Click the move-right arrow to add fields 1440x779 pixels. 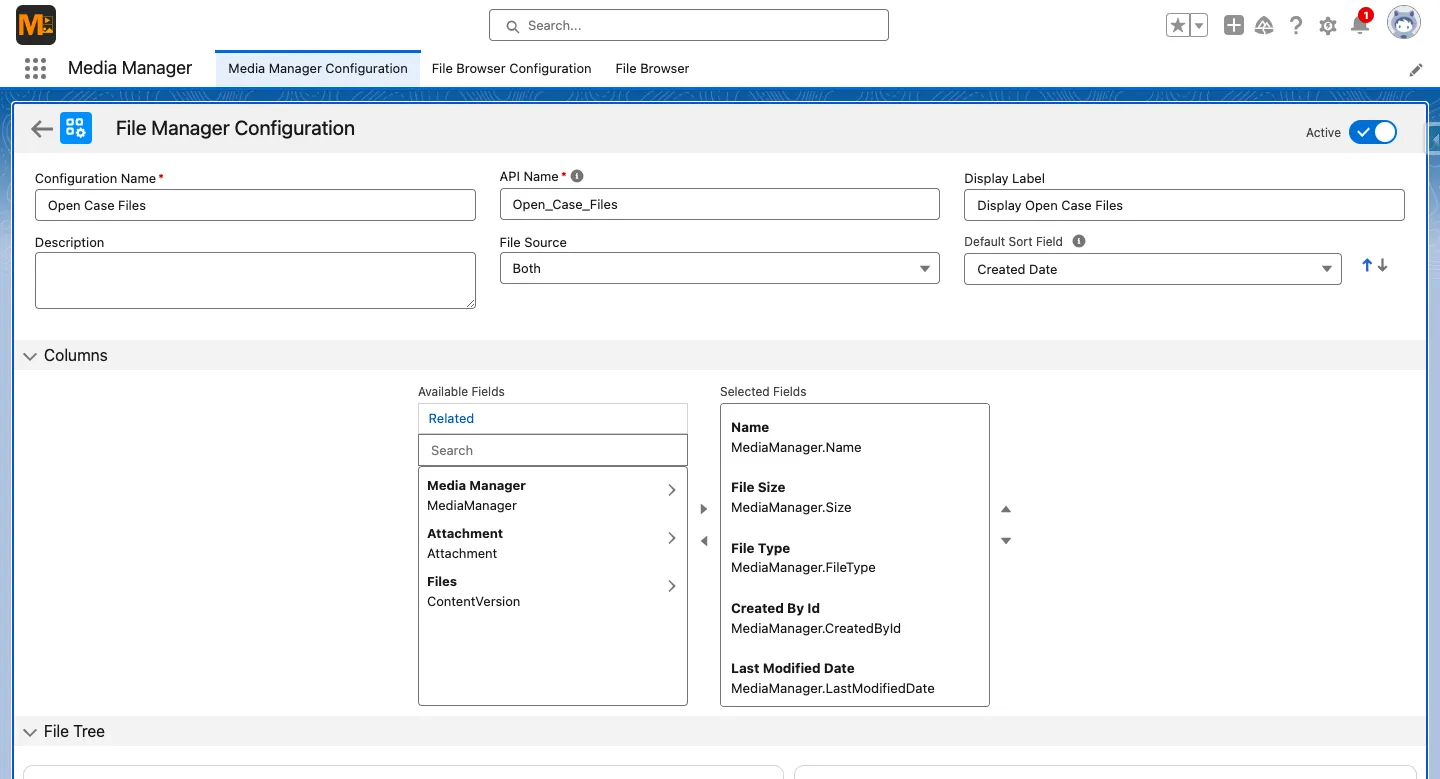click(703, 508)
